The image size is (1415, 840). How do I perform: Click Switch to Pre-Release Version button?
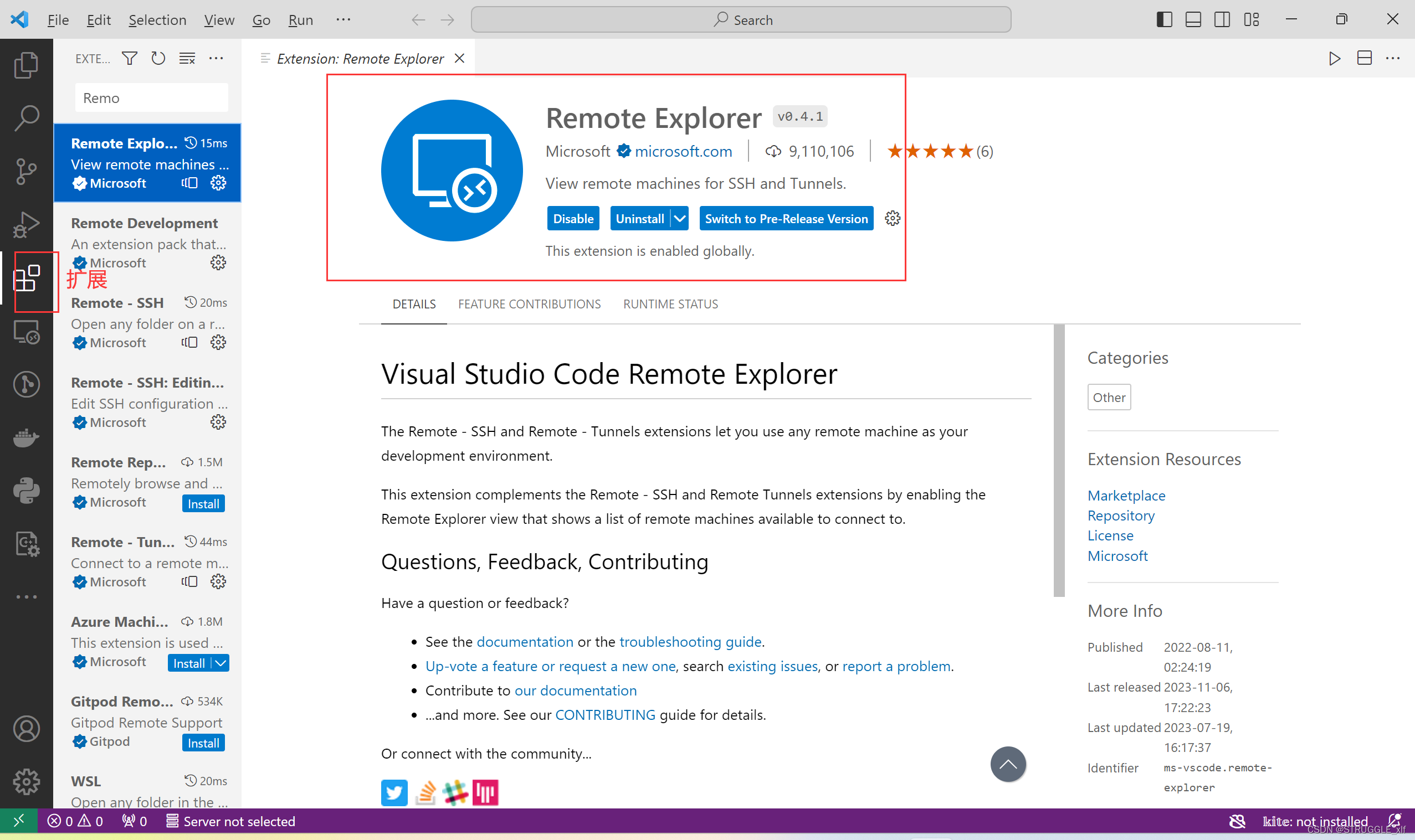786,219
